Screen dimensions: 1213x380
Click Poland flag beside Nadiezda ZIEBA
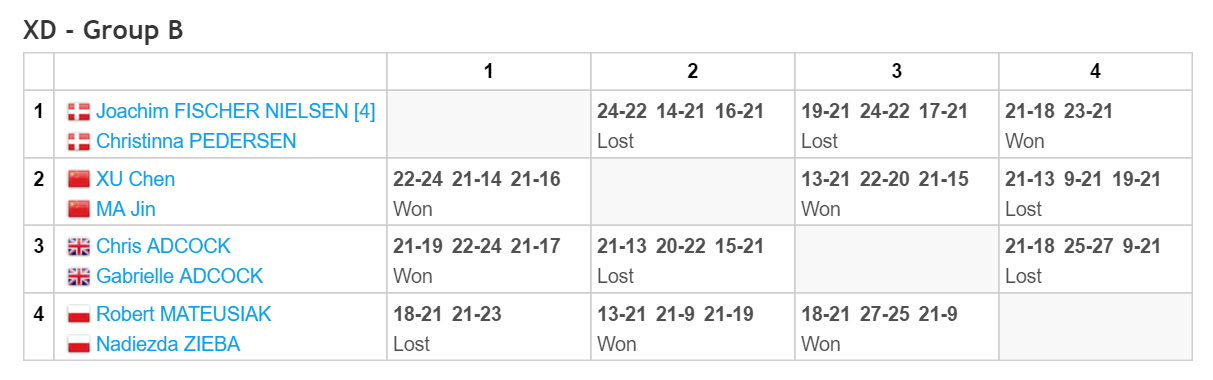[78, 345]
